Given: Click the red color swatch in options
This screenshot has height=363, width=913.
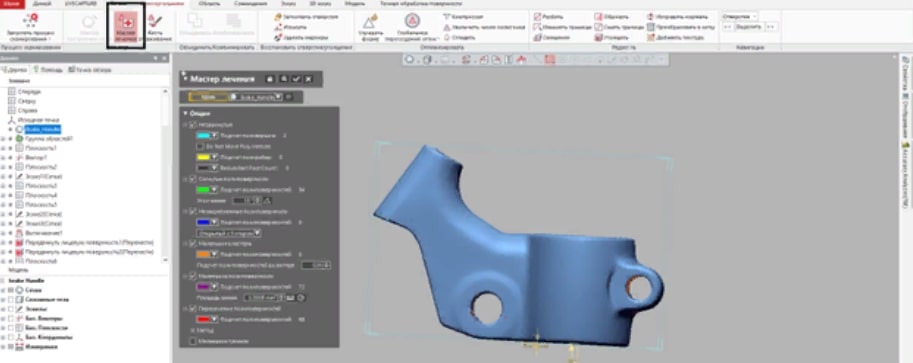Looking at the screenshot, I should [203, 319].
